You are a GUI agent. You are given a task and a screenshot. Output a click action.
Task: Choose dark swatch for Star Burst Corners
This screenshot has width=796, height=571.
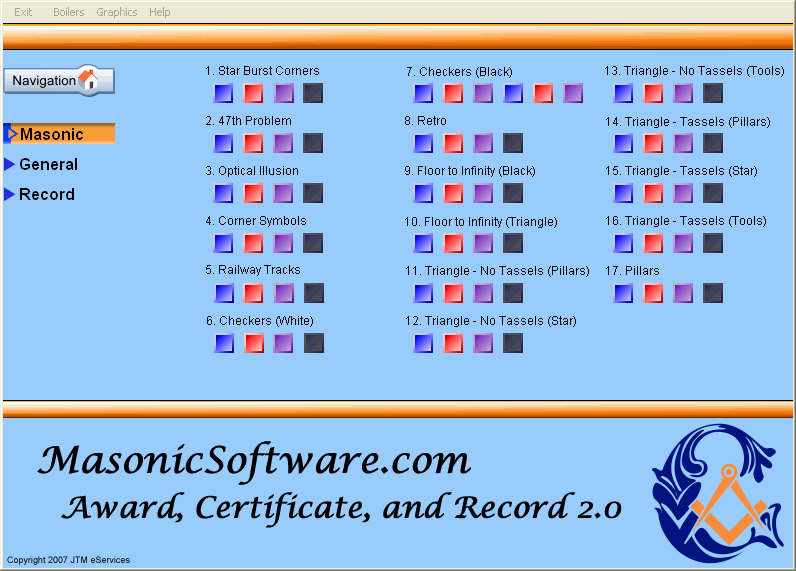coord(313,93)
